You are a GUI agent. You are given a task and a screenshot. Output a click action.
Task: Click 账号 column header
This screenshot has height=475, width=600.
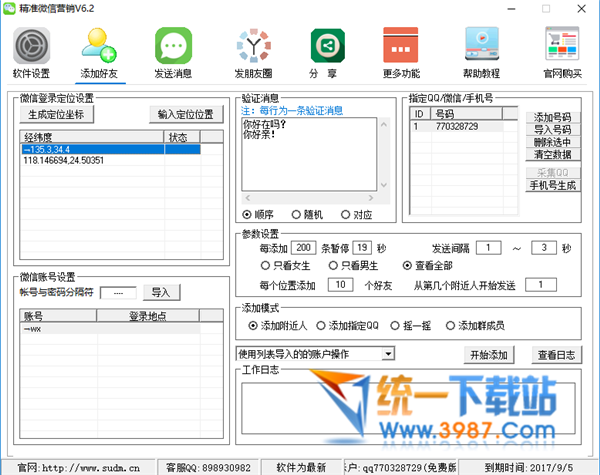coord(59,316)
